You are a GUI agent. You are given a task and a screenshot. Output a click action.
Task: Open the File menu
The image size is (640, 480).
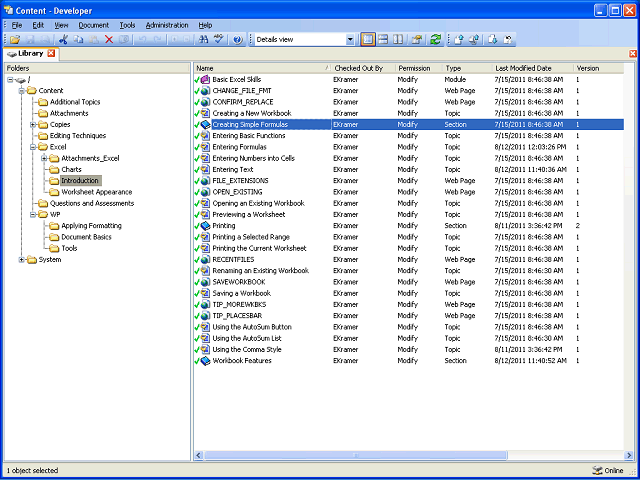coord(17,25)
